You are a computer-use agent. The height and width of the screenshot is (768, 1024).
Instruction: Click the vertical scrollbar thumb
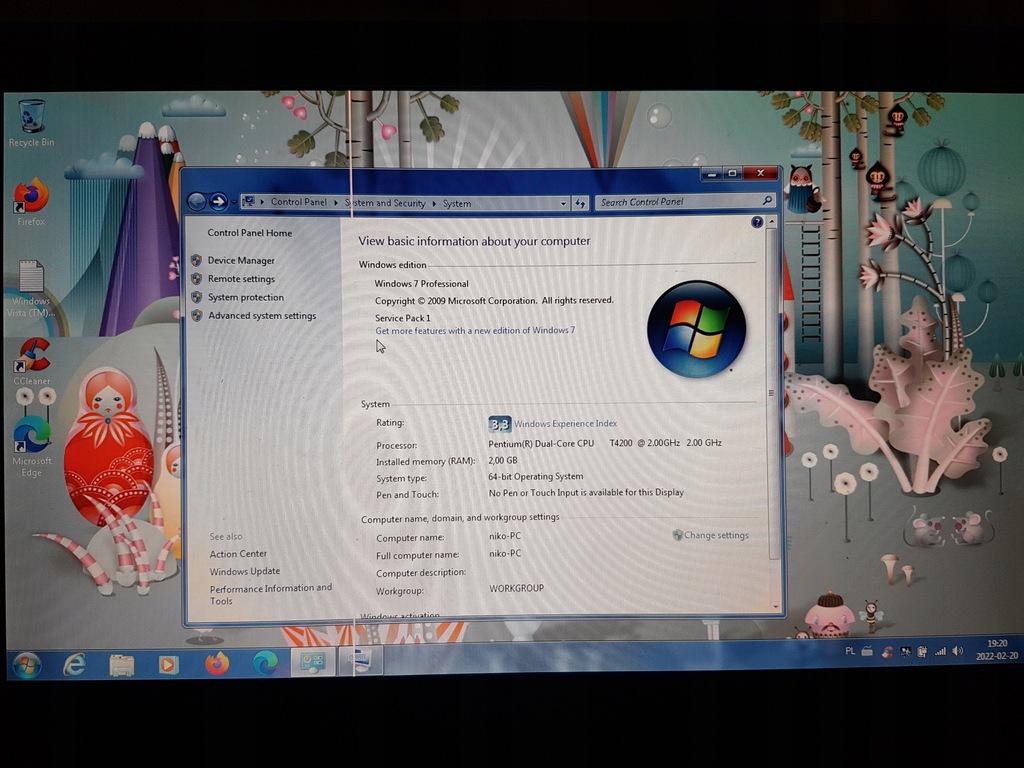point(771,394)
